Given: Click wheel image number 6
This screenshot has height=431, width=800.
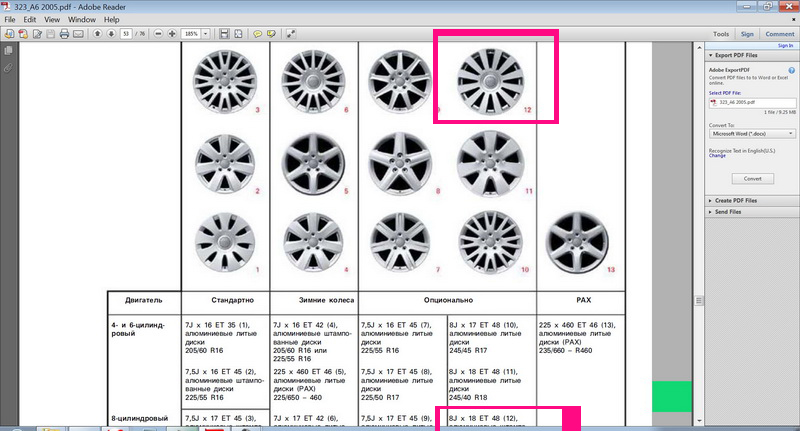Looking at the screenshot, I should click(x=313, y=81).
